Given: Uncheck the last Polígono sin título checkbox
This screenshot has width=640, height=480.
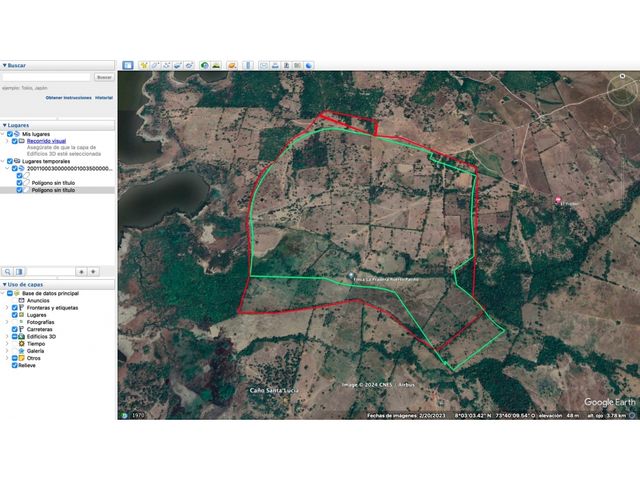Looking at the screenshot, I should click(x=19, y=190).
